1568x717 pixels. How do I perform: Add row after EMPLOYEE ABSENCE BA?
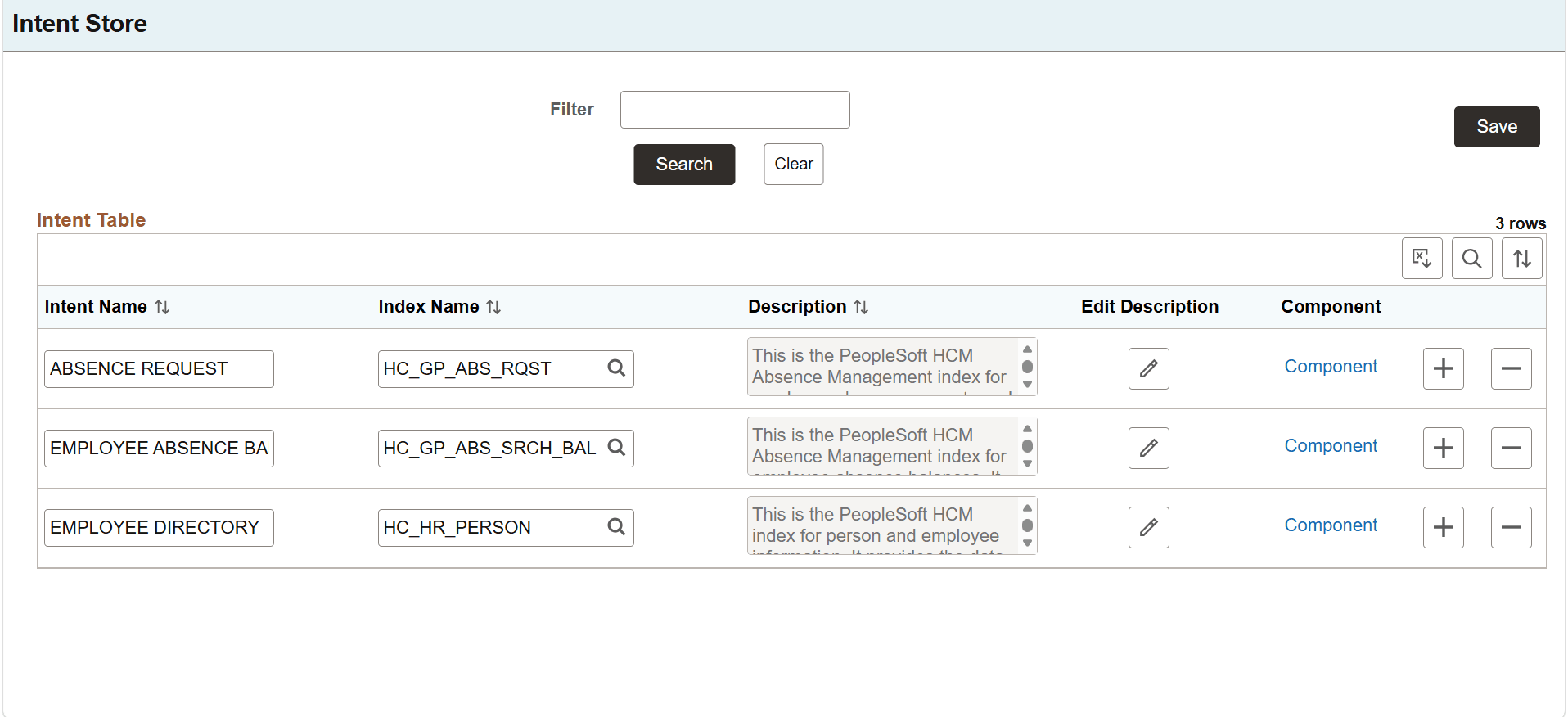pyautogui.click(x=1443, y=448)
